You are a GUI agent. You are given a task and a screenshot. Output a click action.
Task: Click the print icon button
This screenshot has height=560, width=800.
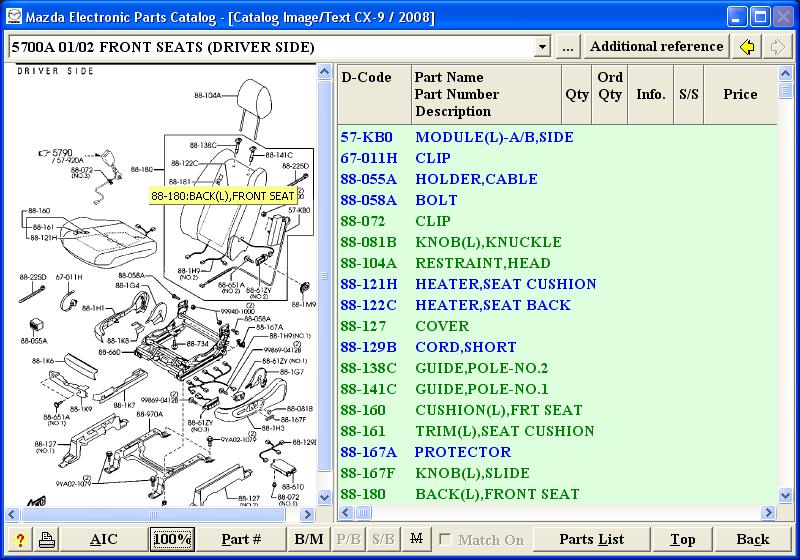[47, 539]
